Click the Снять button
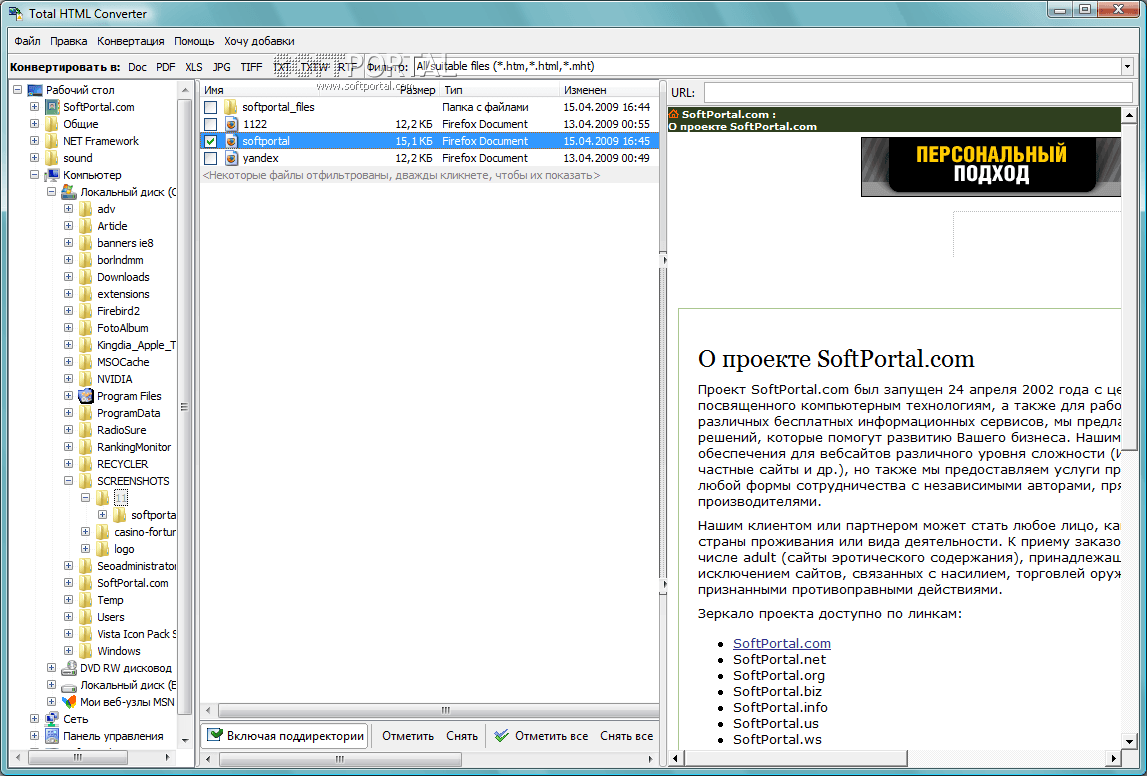Screen dimensions: 1147x776 [x=462, y=736]
